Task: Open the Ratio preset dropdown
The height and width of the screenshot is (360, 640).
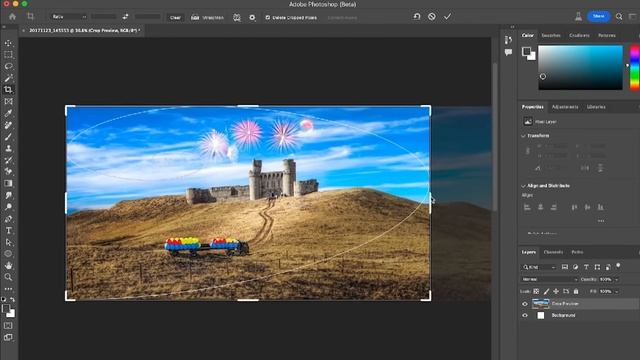Action: (69, 17)
